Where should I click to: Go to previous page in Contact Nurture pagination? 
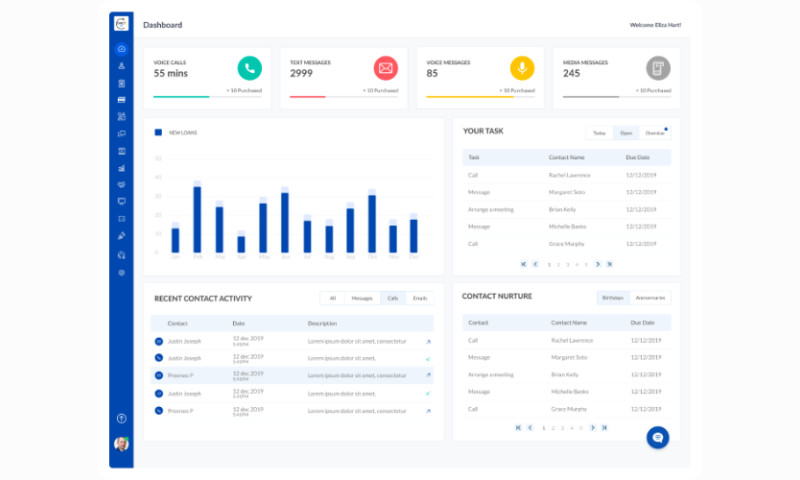[530, 427]
